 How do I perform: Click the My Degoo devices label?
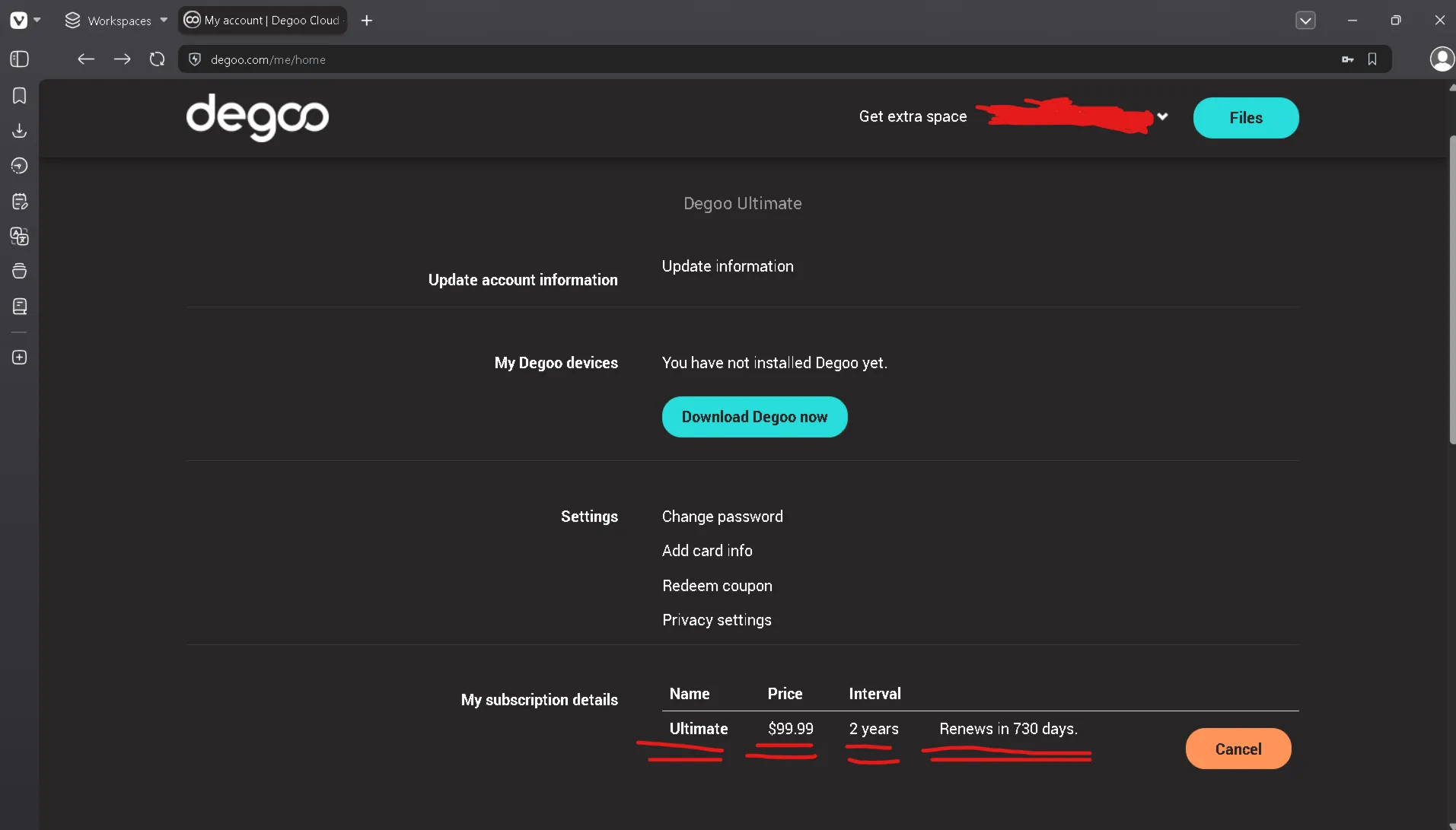tap(556, 363)
